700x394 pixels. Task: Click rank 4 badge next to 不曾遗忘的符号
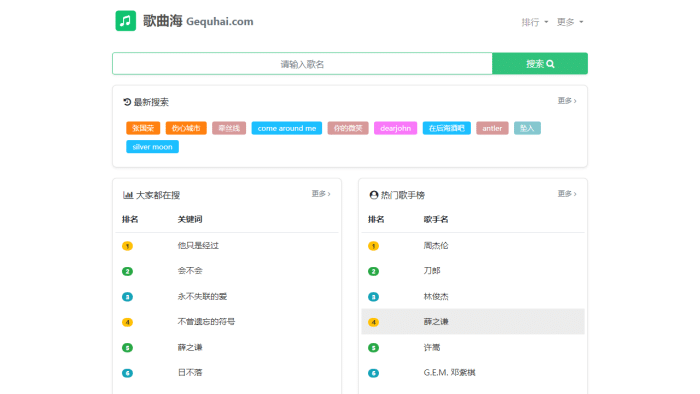(x=127, y=322)
